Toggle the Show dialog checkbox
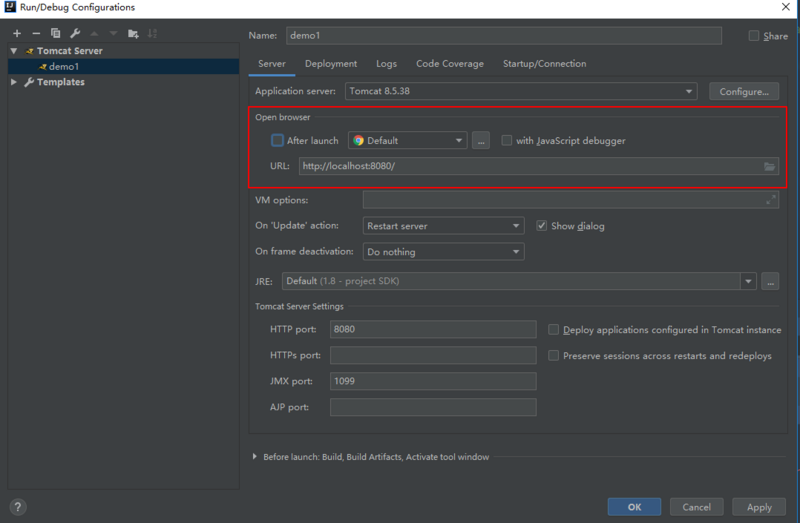 542,226
